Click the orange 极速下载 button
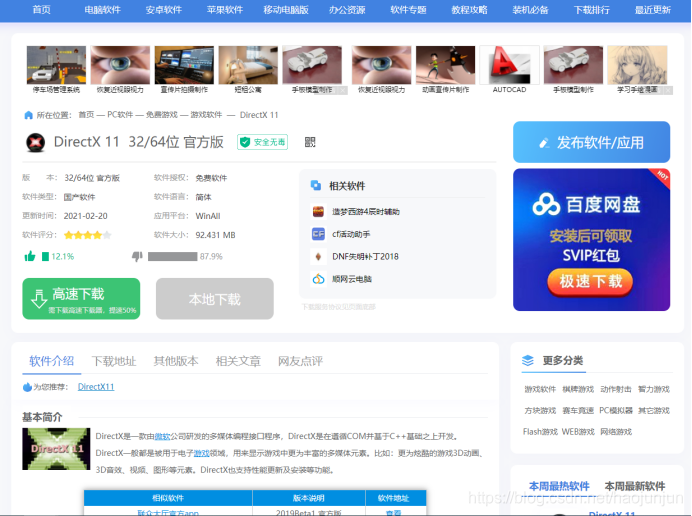 point(590,282)
